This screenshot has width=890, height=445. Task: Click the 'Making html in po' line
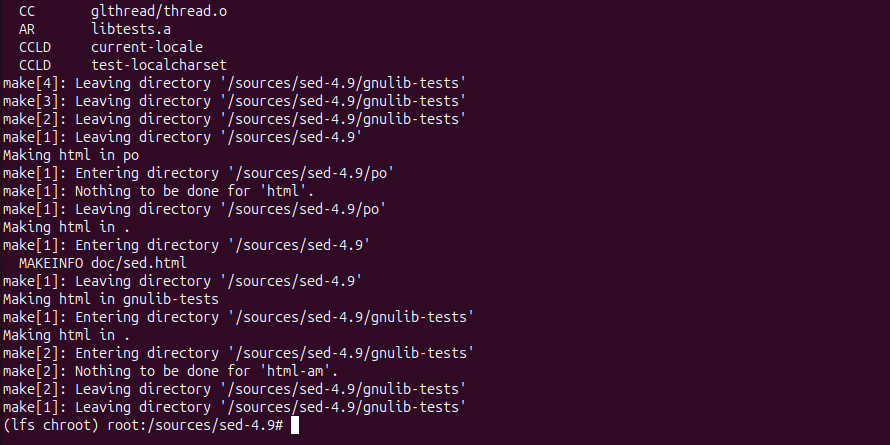tap(71, 155)
